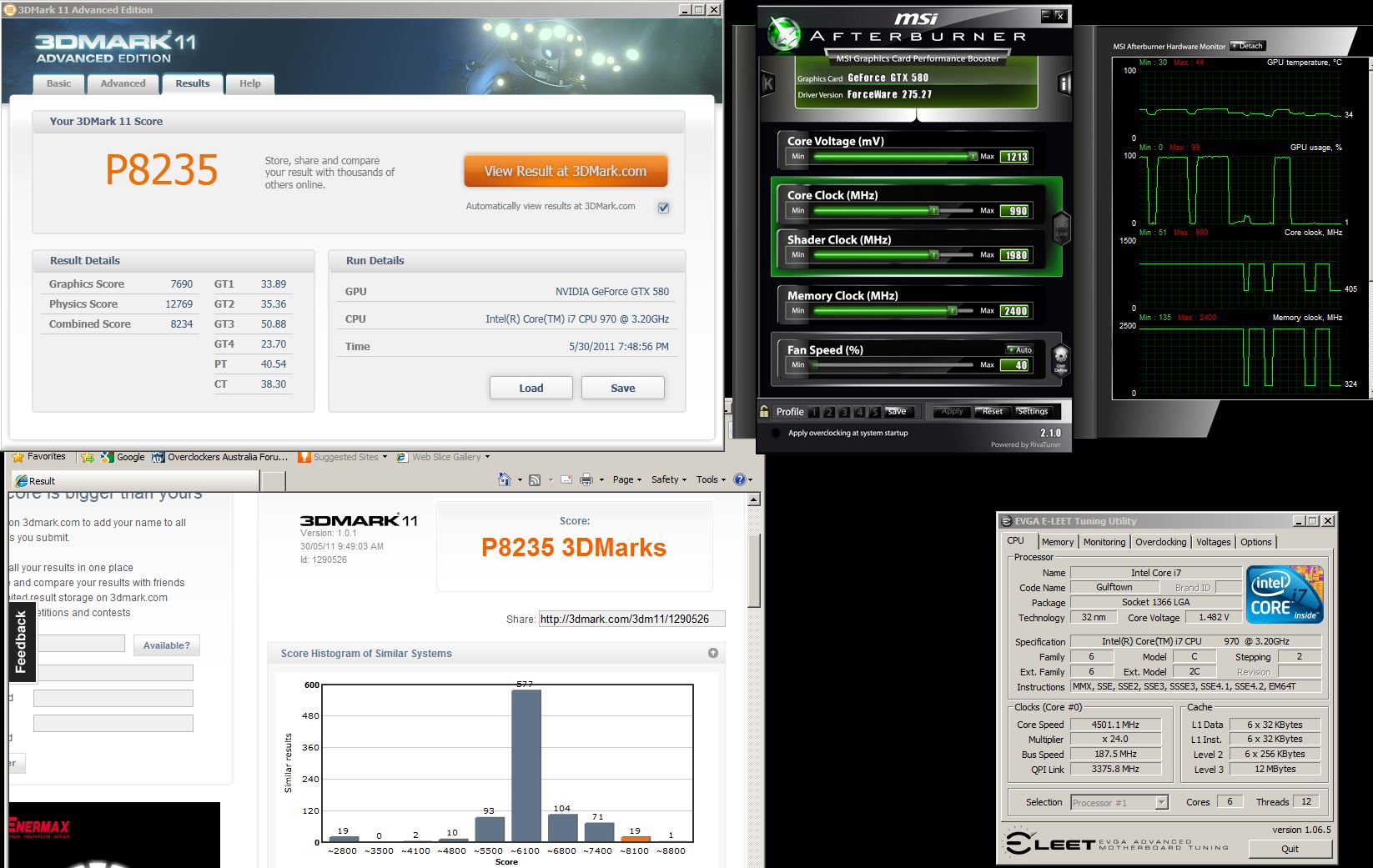Open the Google favorites link

coord(123,457)
